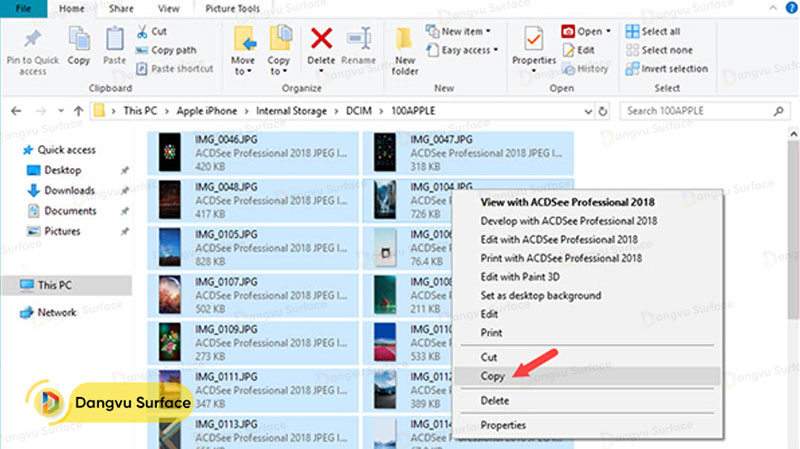Click Paste shortcut in the ribbon
Screen dimensions: 800x449
(174, 68)
